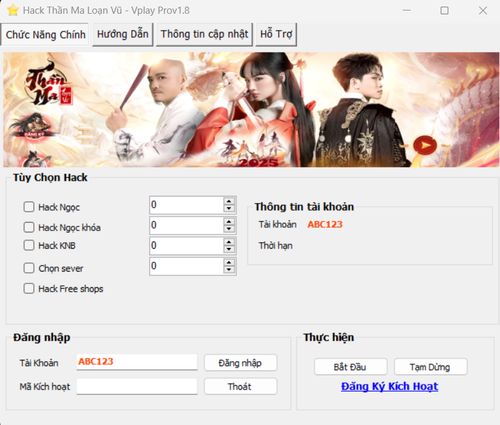Enable Hack Free shops checkbox

pos(29,288)
